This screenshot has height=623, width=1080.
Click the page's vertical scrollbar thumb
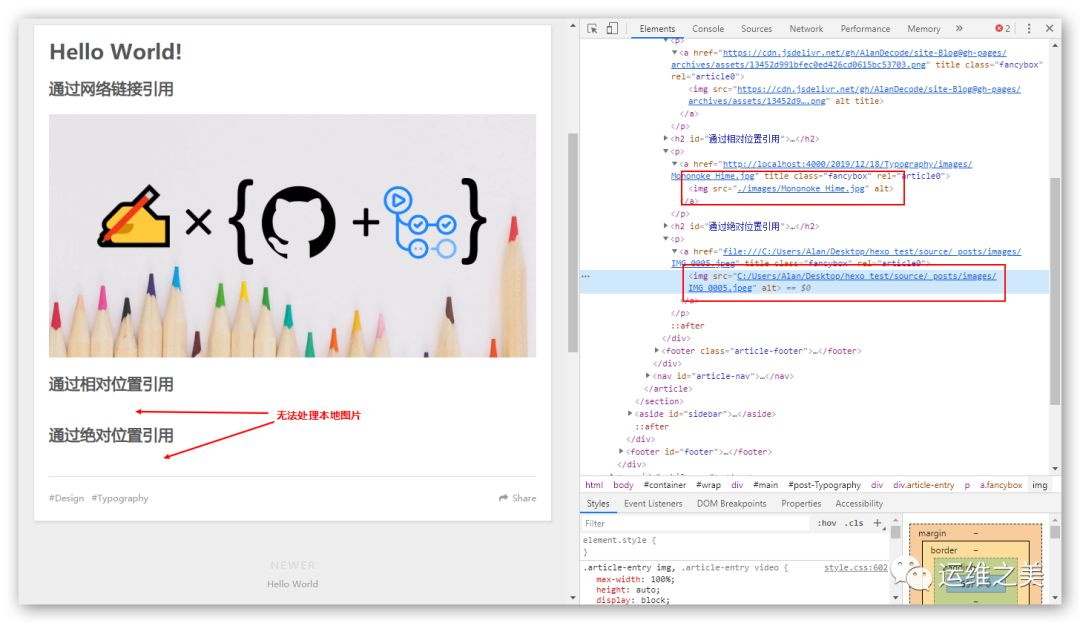tap(572, 242)
